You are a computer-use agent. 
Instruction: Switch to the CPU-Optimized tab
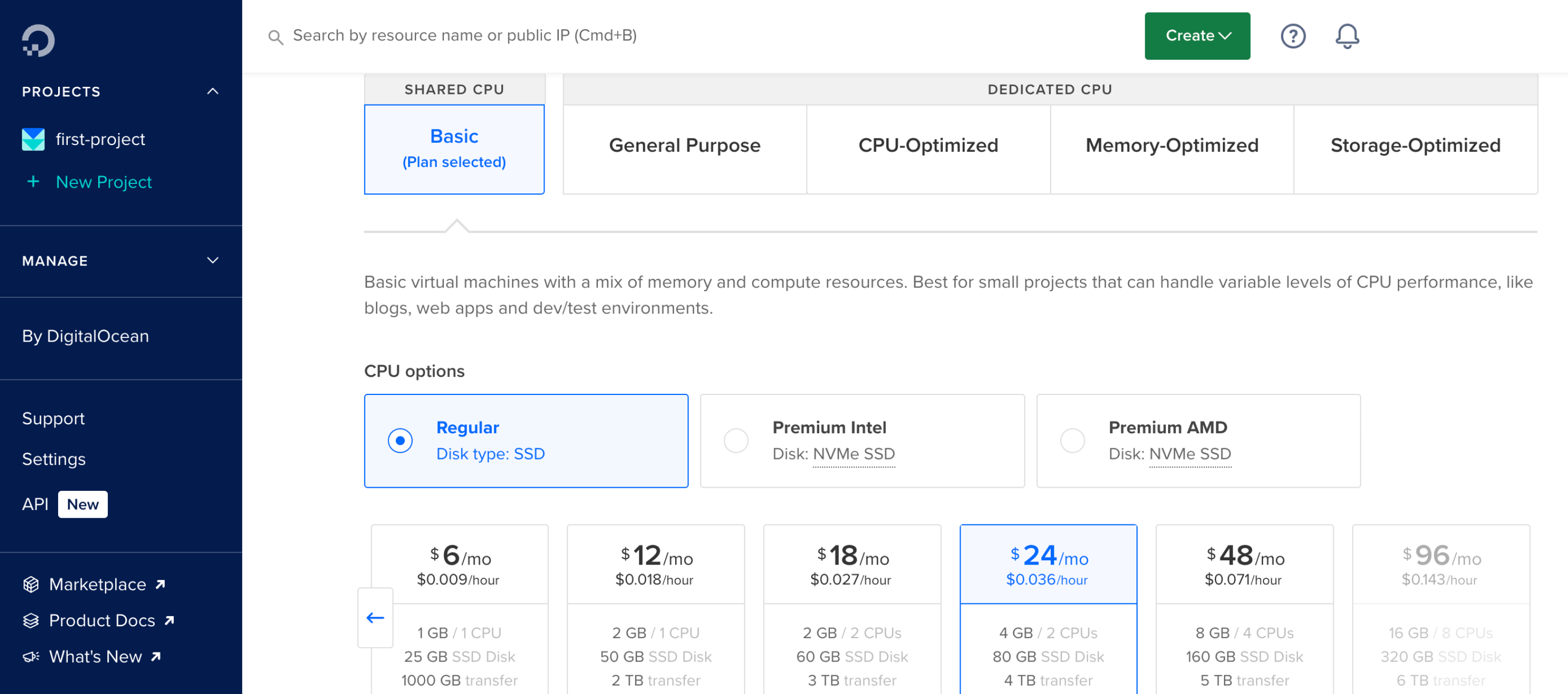tap(927, 146)
